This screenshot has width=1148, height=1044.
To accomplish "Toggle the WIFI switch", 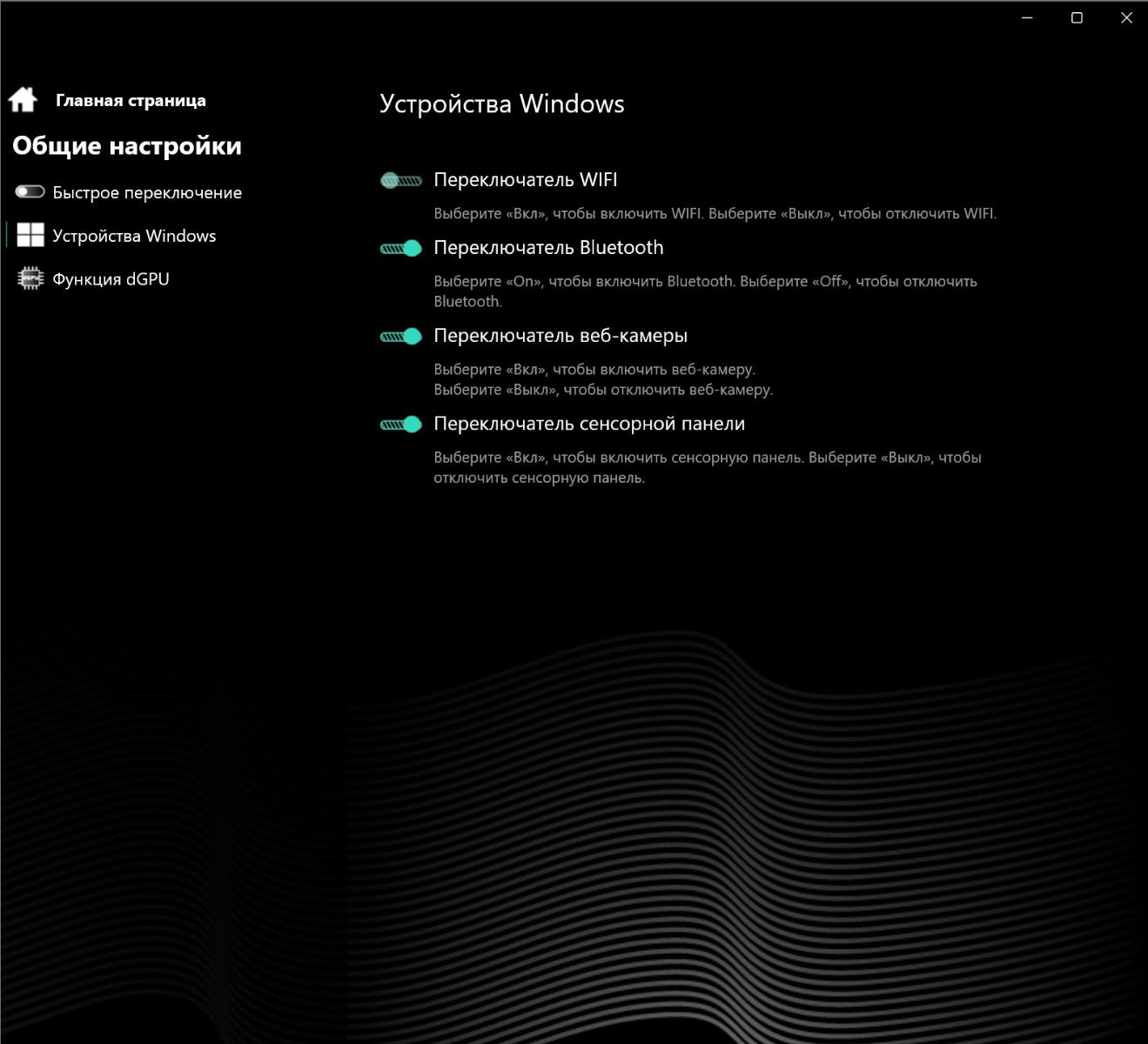I will pos(401,180).
